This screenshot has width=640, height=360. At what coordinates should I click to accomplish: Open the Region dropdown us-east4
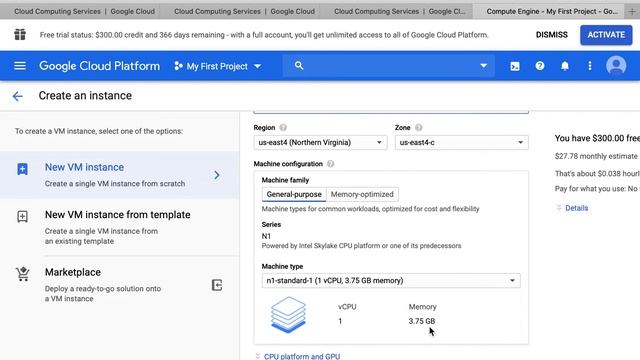coord(320,142)
